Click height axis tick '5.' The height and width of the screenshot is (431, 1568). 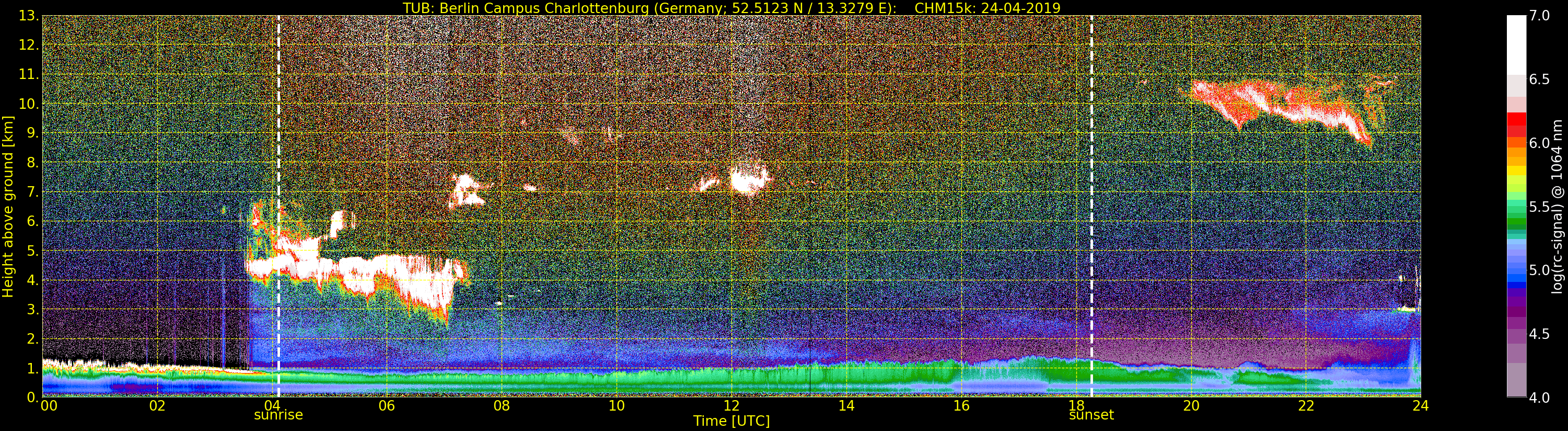pyautogui.click(x=32, y=251)
